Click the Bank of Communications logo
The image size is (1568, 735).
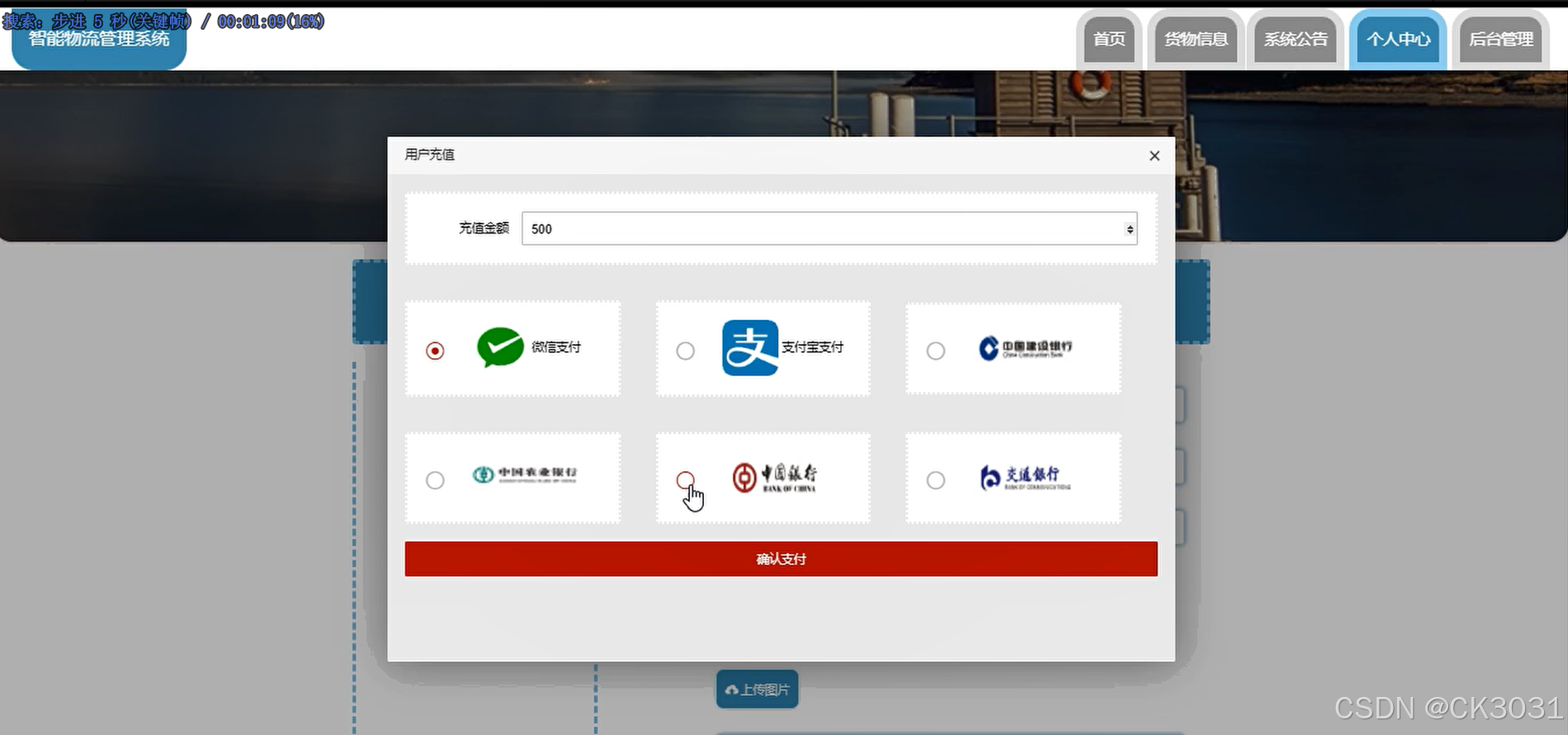click(1025, 477)
